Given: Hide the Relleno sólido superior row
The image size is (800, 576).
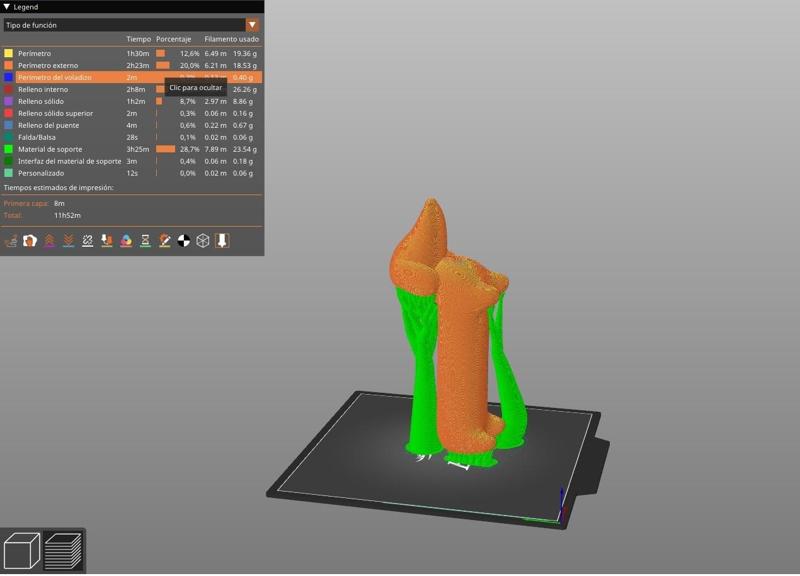Looking at the screenshot, I should click(x=132, y=113).
